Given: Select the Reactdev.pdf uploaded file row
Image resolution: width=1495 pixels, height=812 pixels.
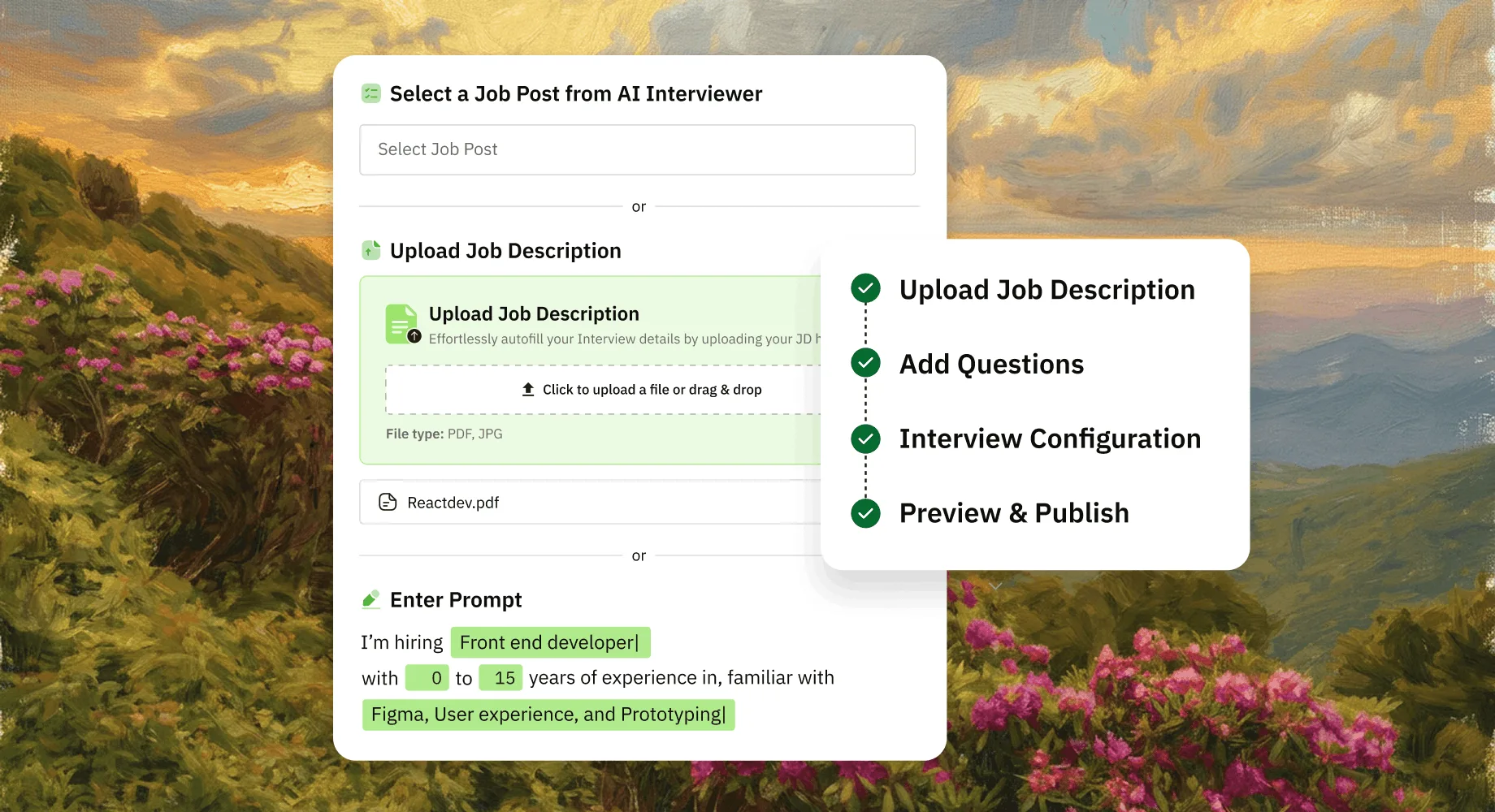Looking at the screenshot, I should click(x=591, y=502).
